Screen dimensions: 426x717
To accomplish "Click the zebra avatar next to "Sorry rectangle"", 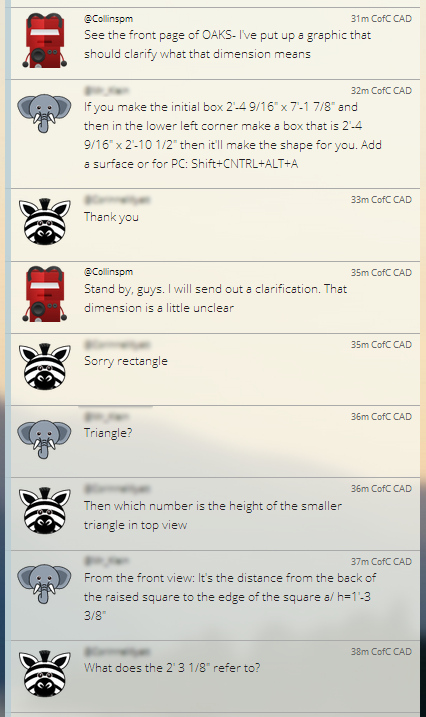I will tap(44, 367).
